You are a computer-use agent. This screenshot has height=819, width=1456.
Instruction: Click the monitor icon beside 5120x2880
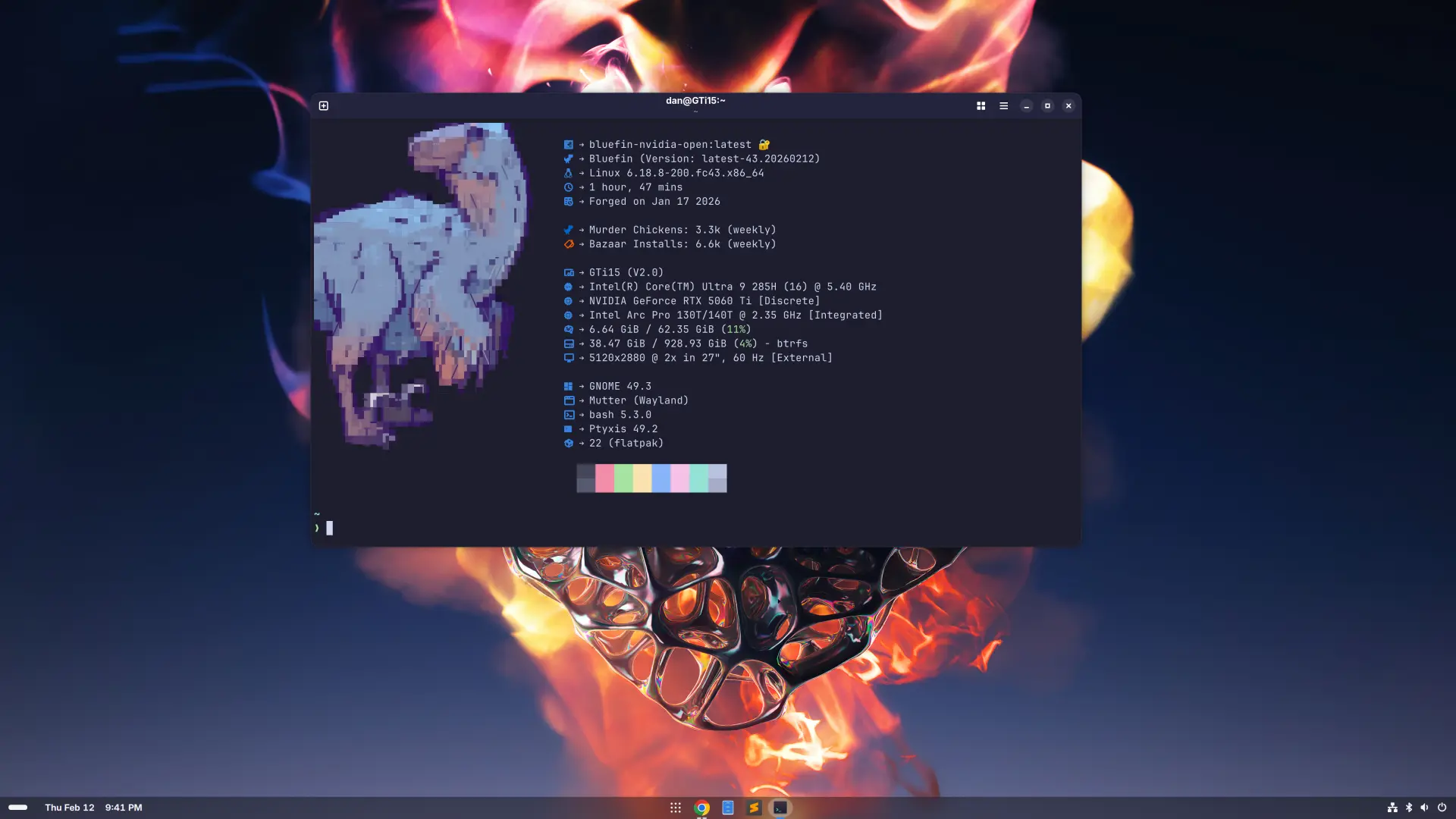pyautogui.click(x=569, y=358)
